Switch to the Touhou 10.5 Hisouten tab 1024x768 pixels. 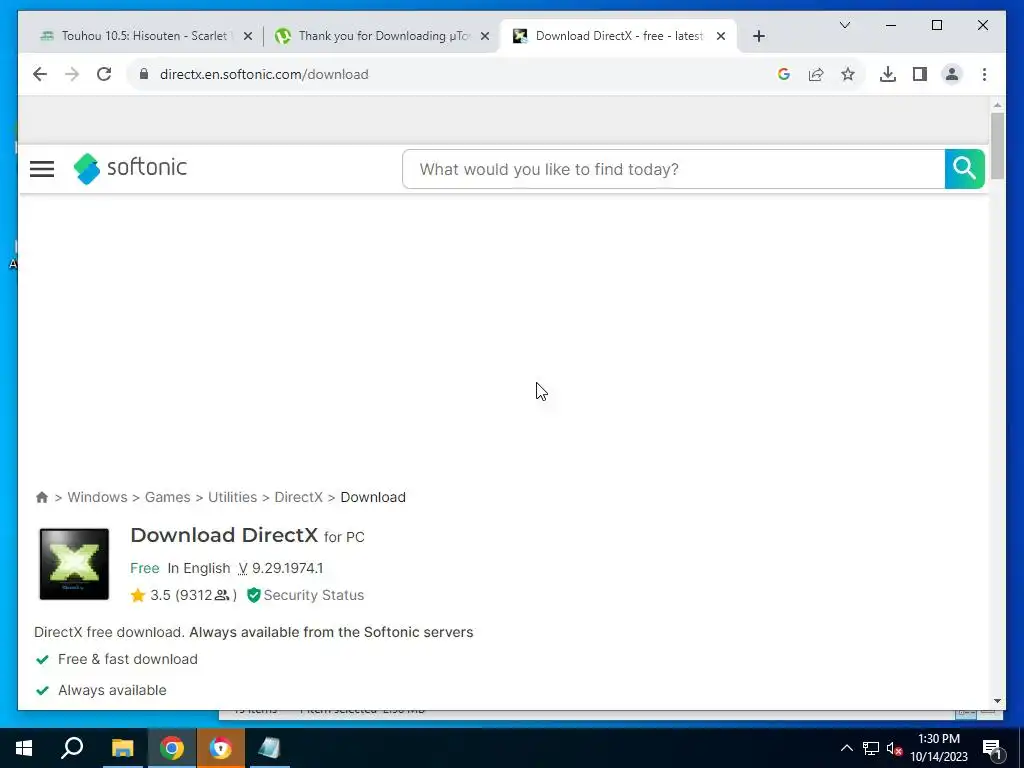[x=146, y=36]
